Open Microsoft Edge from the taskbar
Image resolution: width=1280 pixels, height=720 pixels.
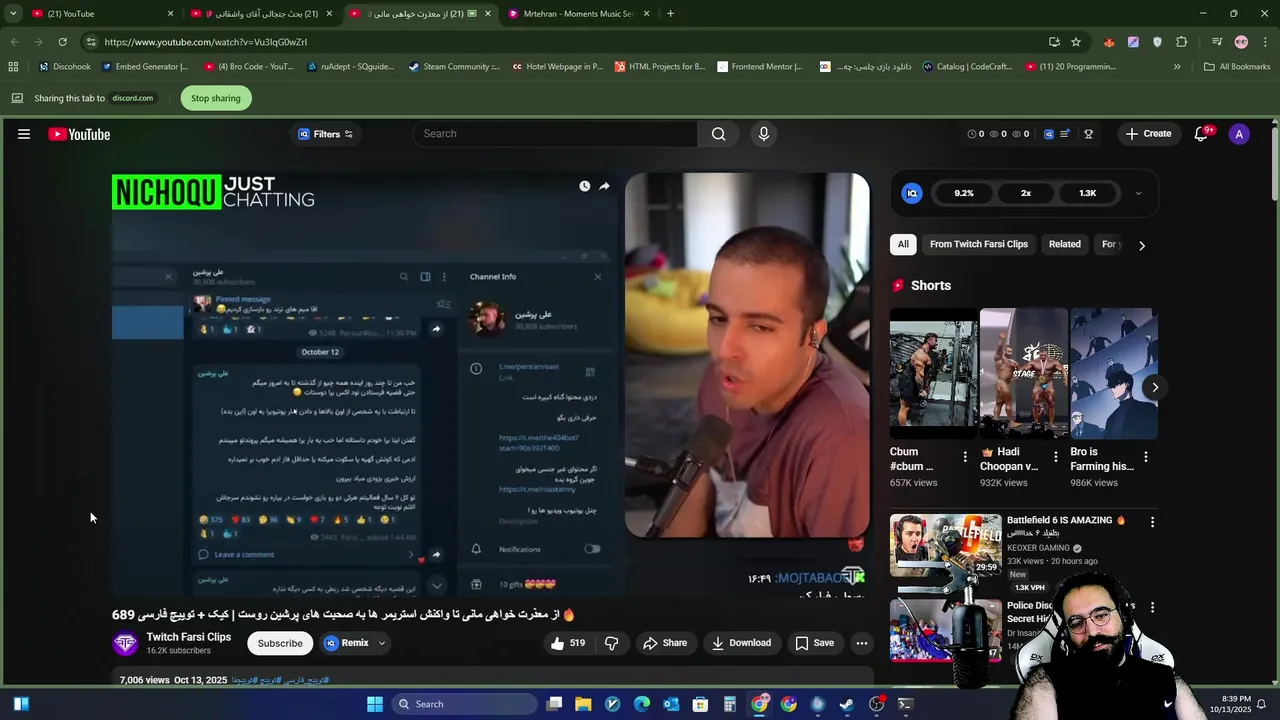642,704
